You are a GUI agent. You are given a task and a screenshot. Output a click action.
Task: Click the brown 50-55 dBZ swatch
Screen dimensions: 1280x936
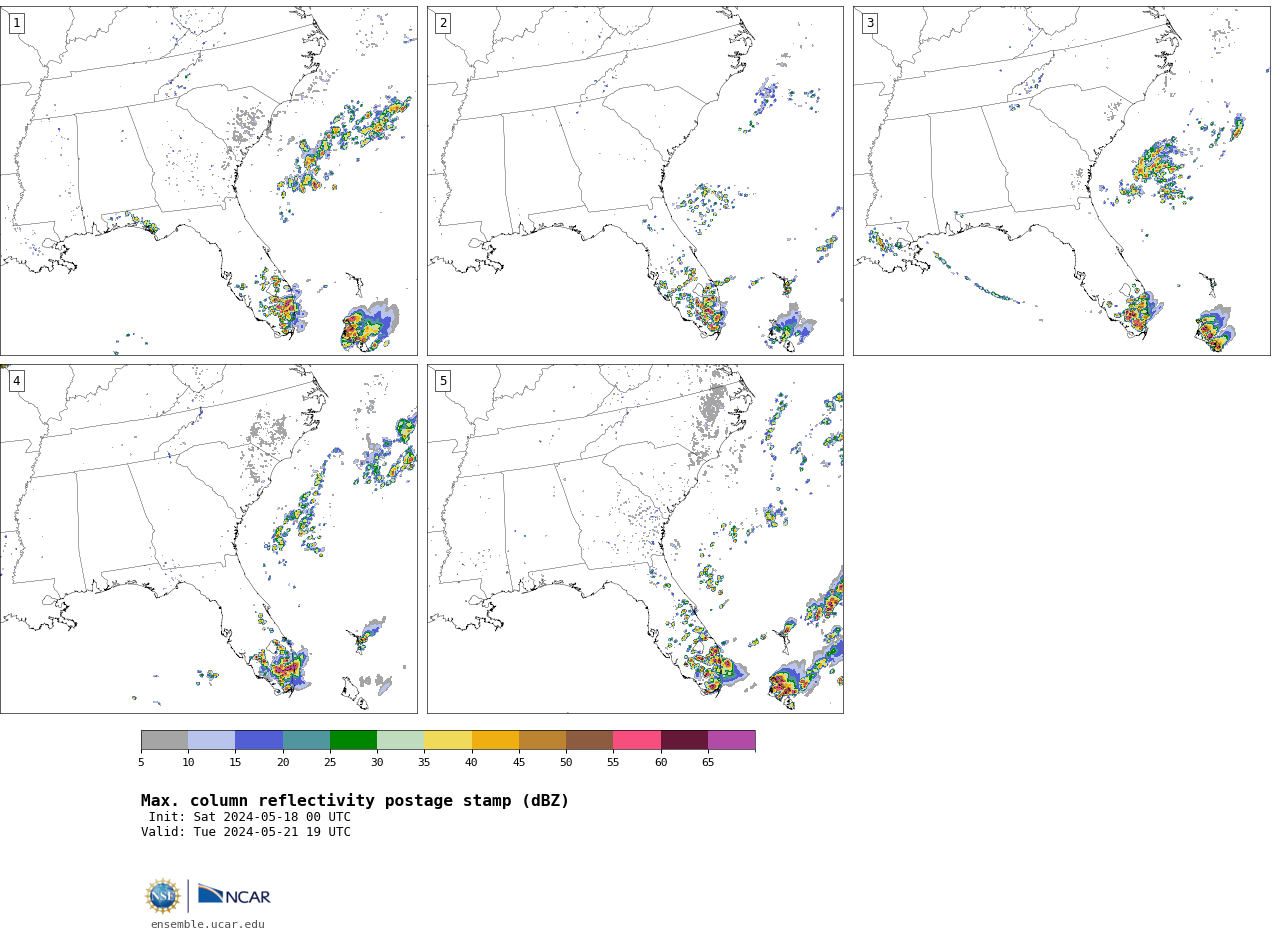(590, 740)
